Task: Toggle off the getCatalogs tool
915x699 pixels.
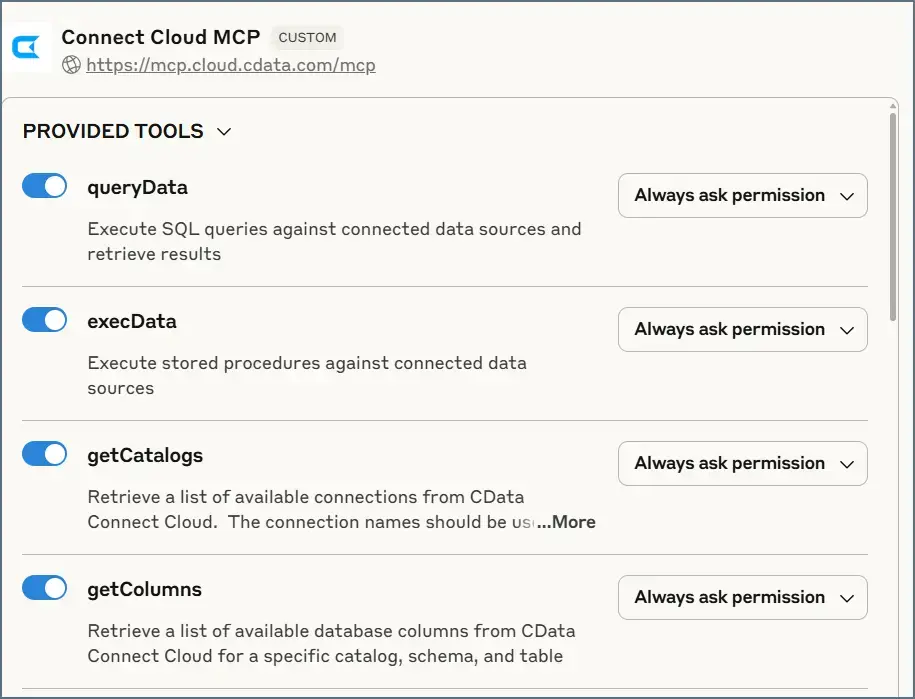Action: [44, 453]
